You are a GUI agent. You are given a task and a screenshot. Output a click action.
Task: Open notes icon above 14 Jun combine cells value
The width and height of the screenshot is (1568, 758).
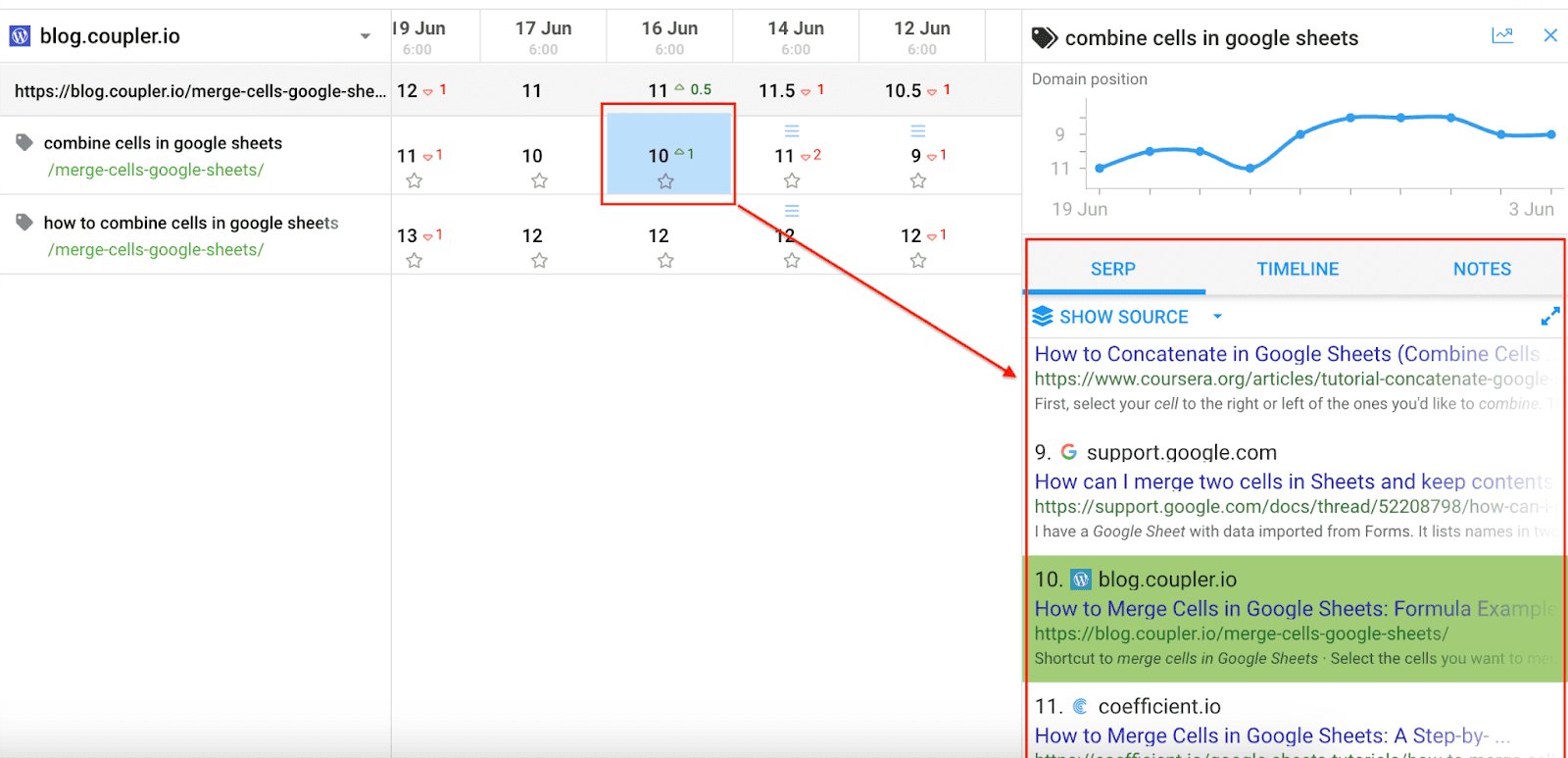click(792, 130)
